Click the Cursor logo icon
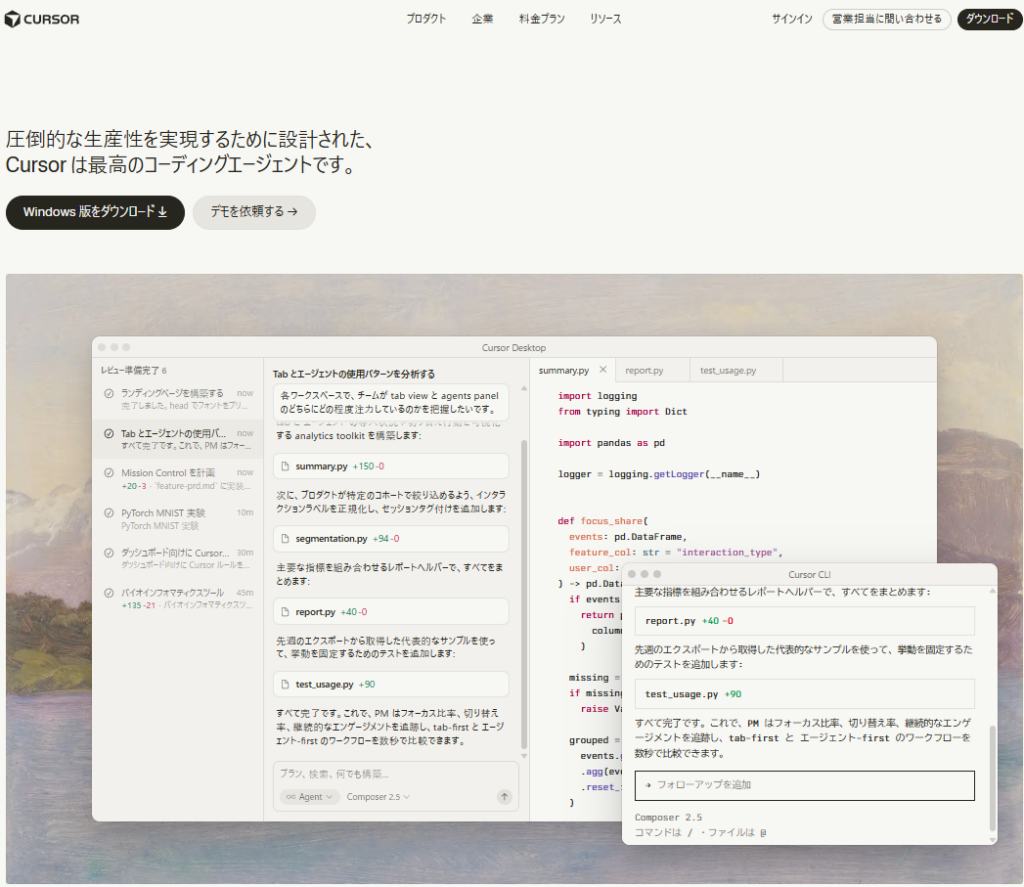1024x887 pixels. point(12,19)
